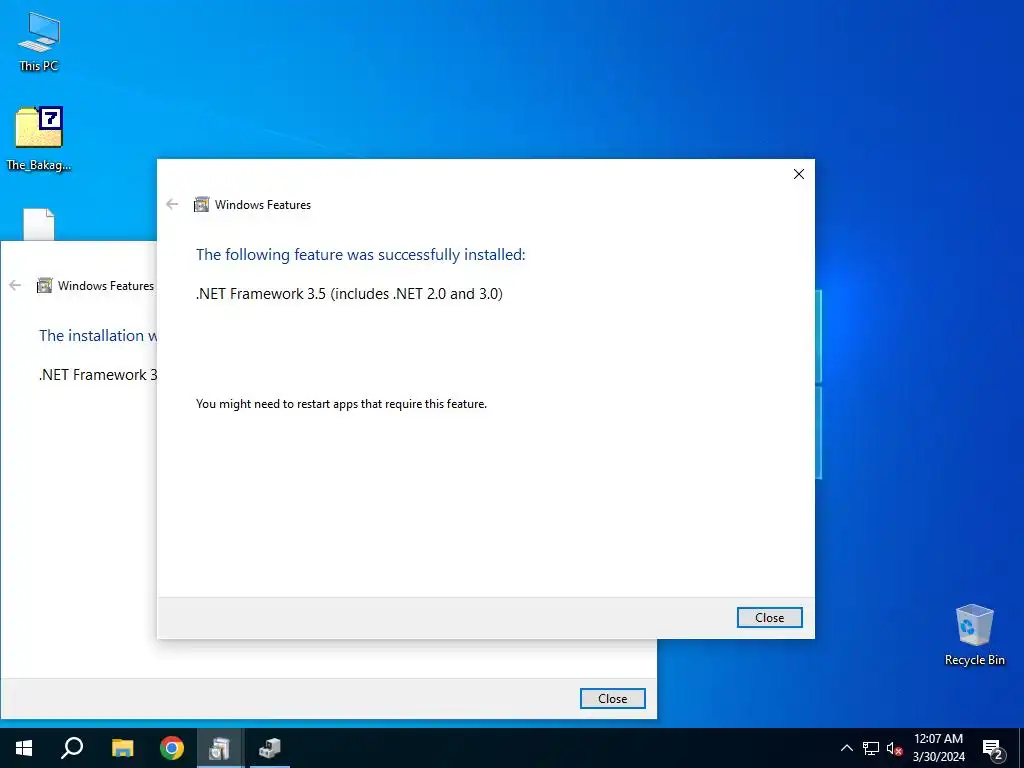Click Windows Features icon in front dialog header
The width and height of the screenshot is (1024, 768).
(x=202, y=204)
